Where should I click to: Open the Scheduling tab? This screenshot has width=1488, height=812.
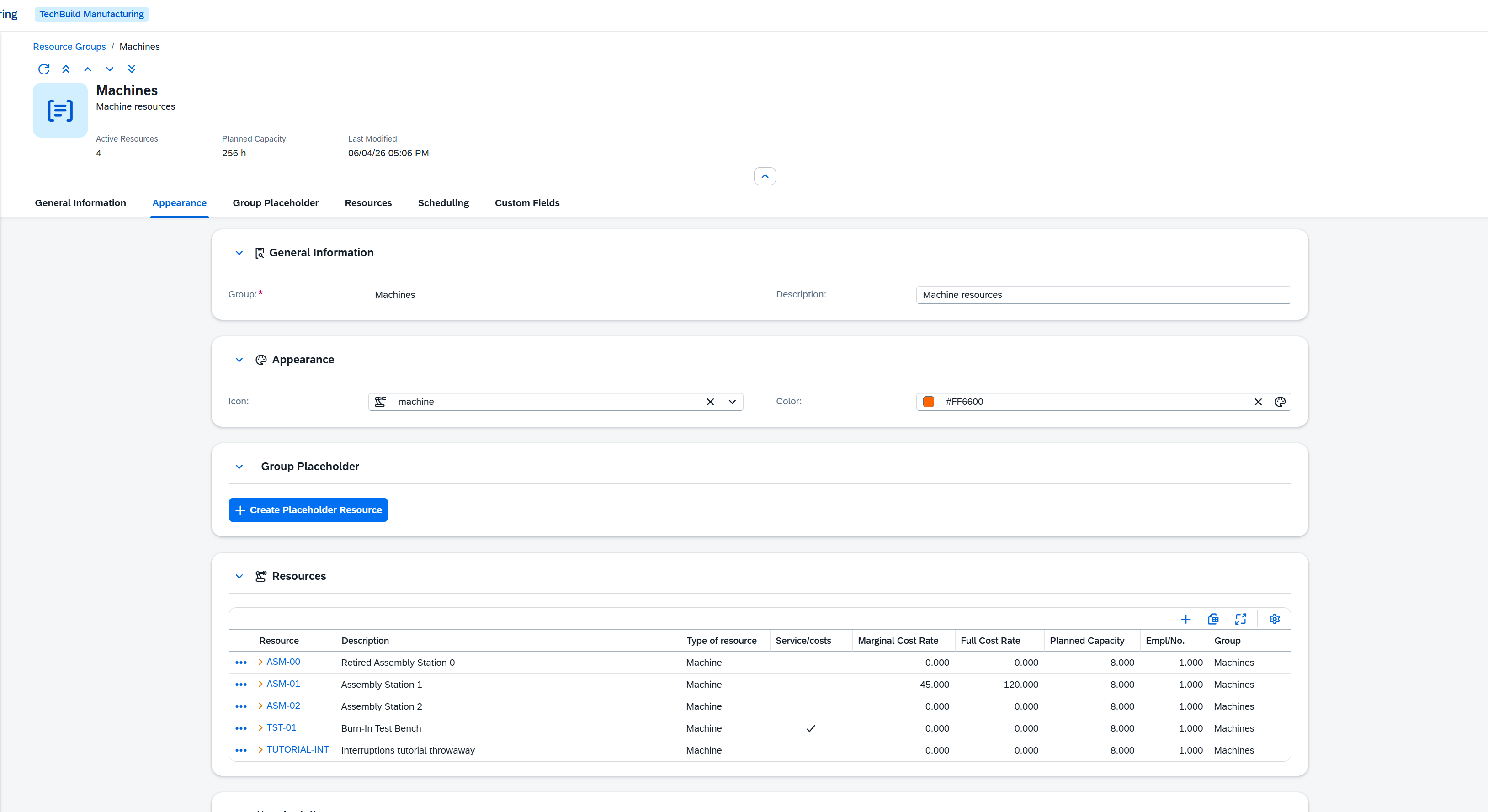[x=443, y=203]
